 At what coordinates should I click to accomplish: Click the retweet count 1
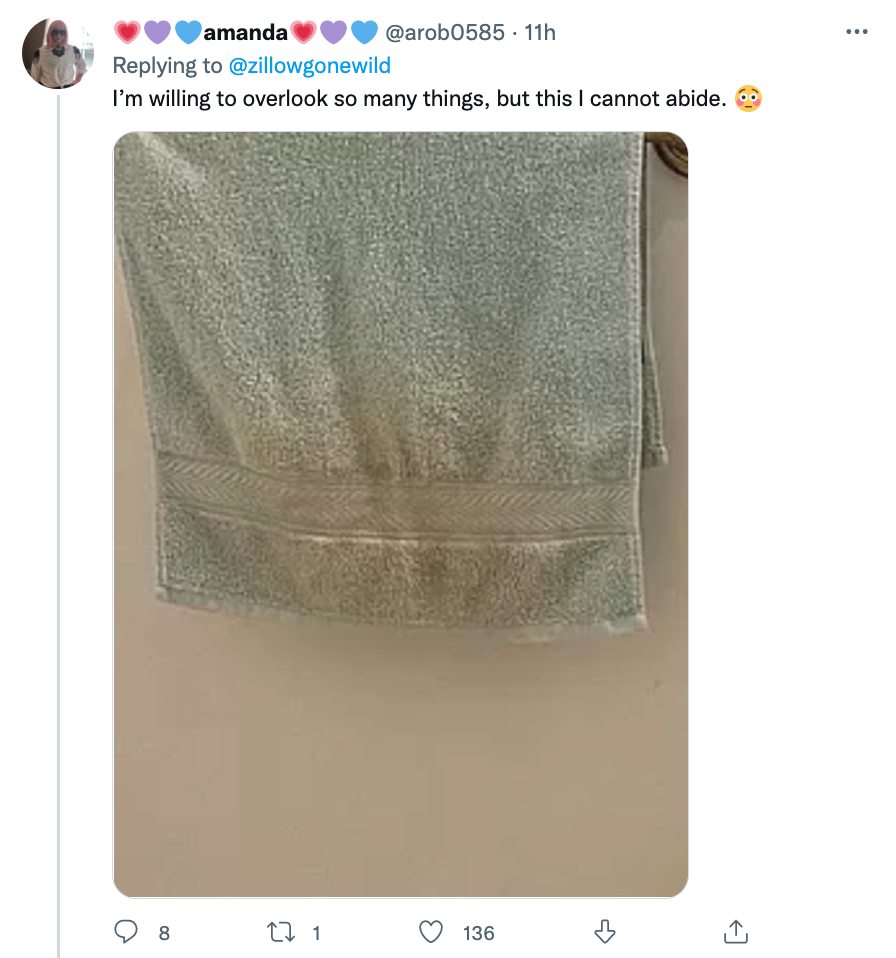[316, 933]
